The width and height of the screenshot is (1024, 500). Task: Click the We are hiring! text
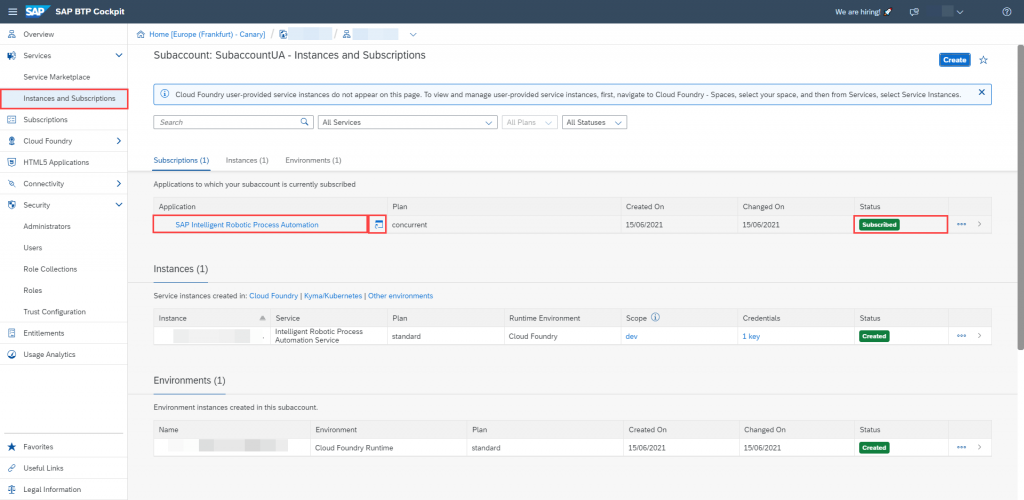(x=857, y=12)
